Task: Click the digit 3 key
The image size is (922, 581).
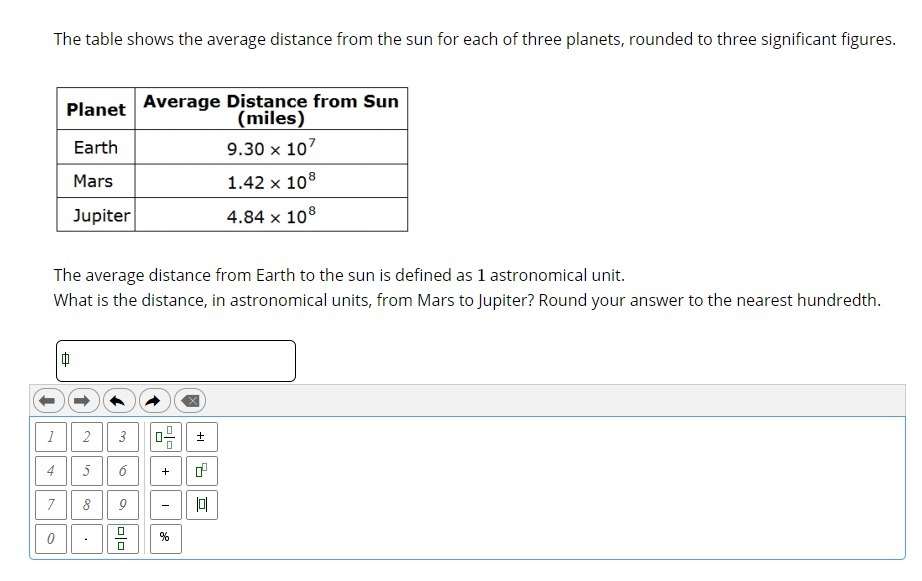Action: point(122,437)
